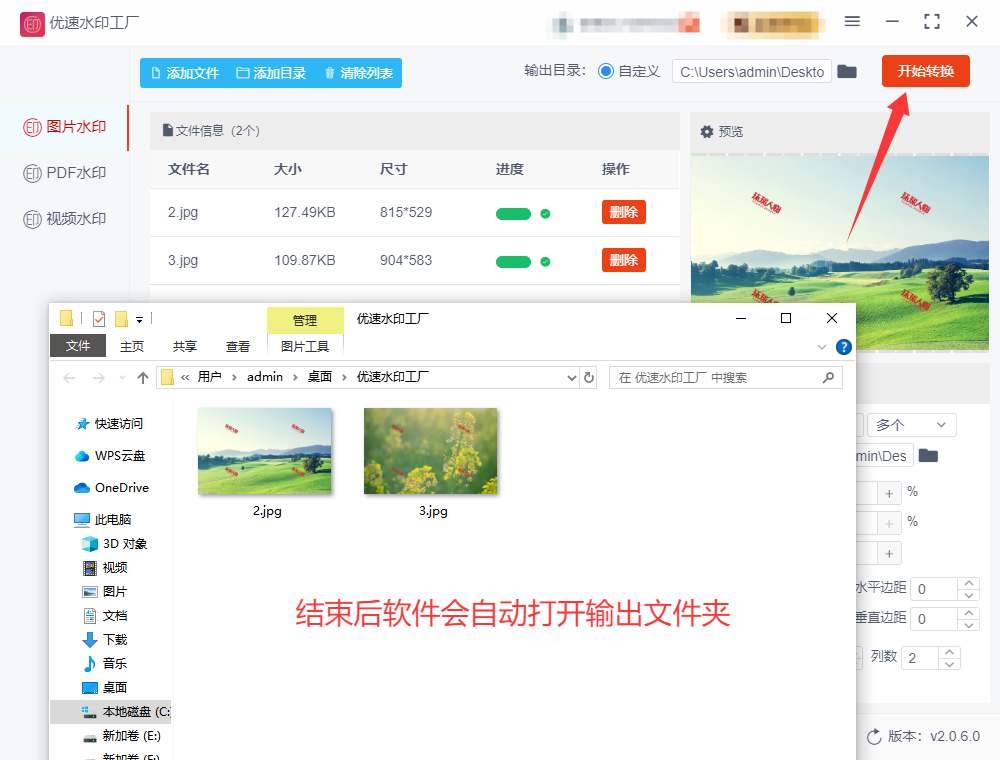The width and height of the screenshot is (1000, 760).
Task: Delete the 2.jpg row with 删除
Action: point(624,212)
